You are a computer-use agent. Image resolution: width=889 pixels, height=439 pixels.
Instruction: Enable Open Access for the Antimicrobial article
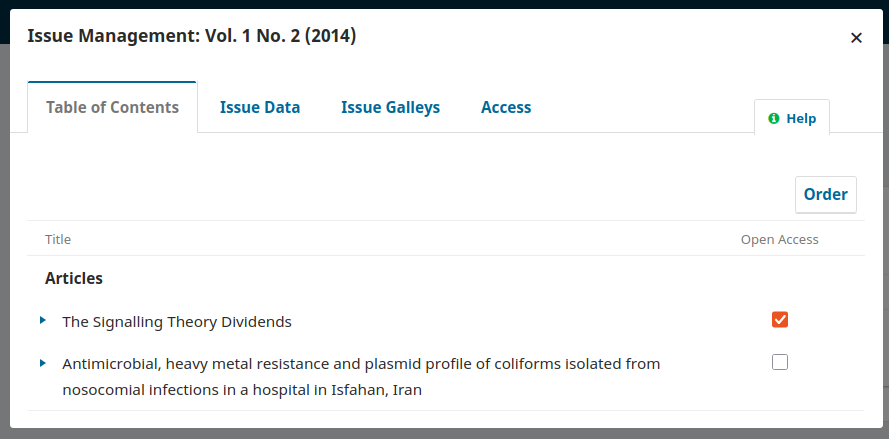click(780, 362)
